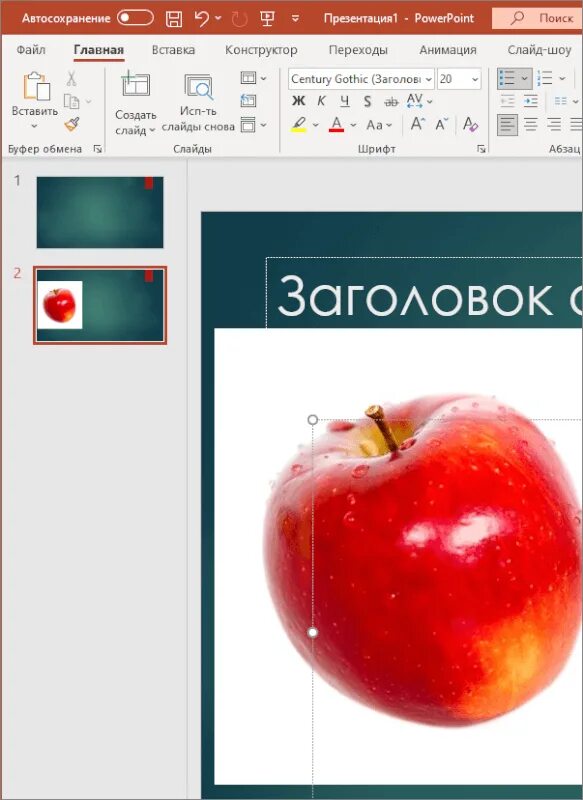Toggle underline Ч formatting
Image resolution: width=583 pixels, height=800 pixels.
click(x=345, y=101)
